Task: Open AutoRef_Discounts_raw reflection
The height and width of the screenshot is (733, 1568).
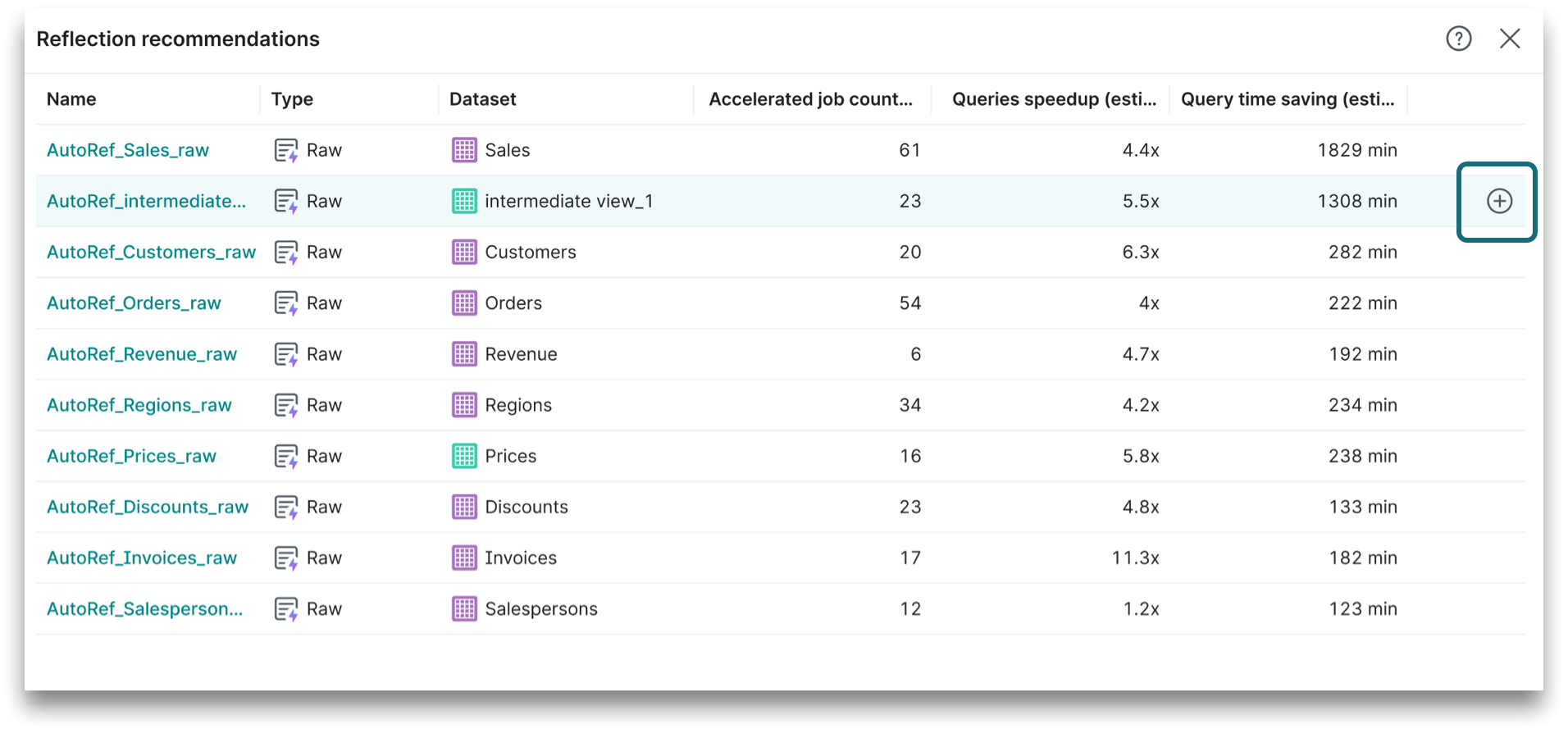Action: [148, 508]
